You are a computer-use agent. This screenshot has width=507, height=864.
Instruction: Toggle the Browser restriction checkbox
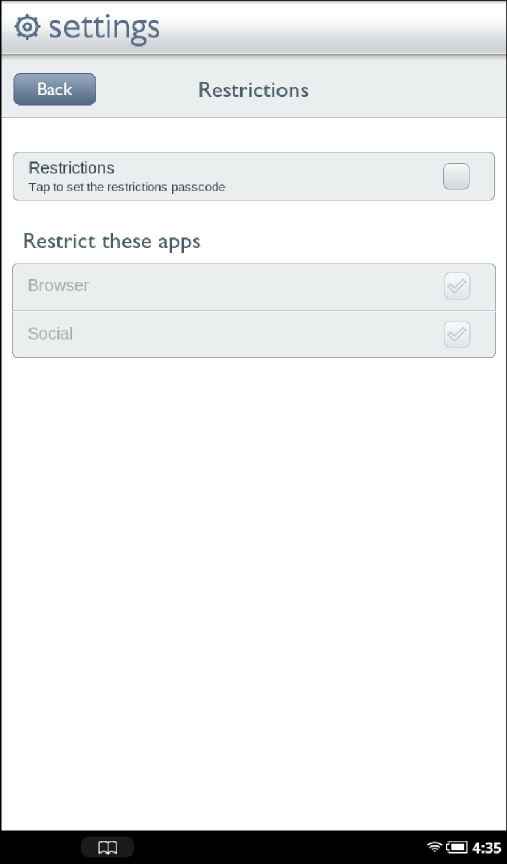[457, 286]
